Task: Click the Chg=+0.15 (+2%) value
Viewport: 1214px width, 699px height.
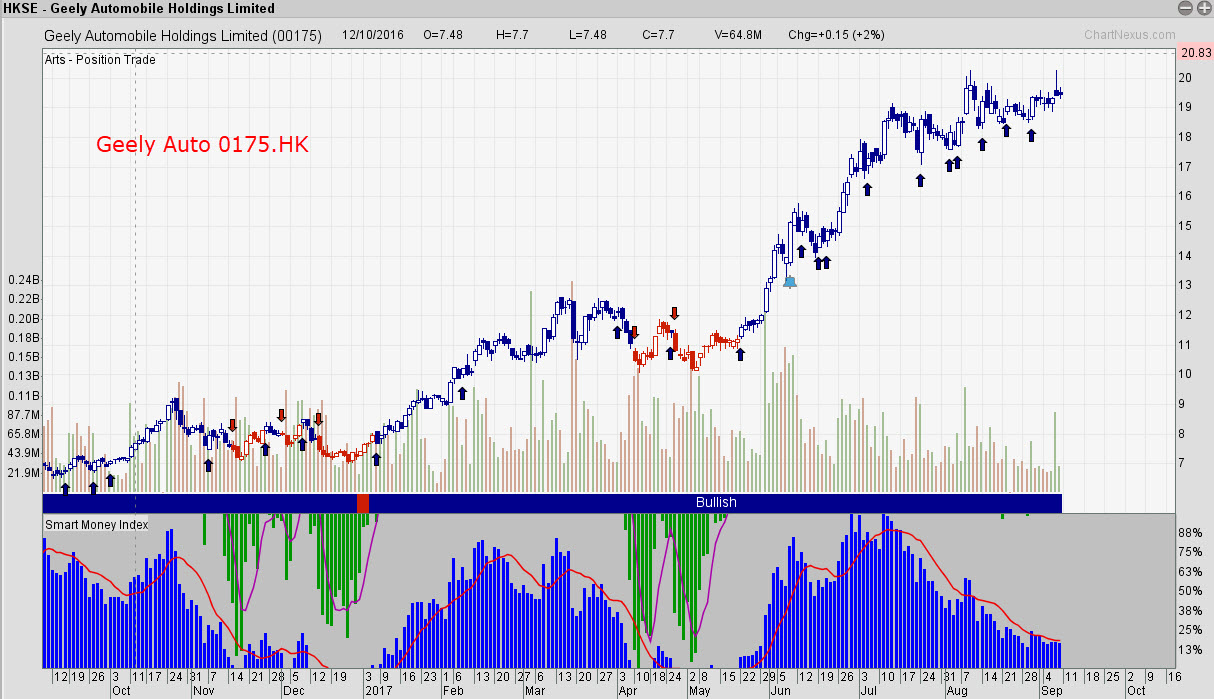Action: coord(836,35)
